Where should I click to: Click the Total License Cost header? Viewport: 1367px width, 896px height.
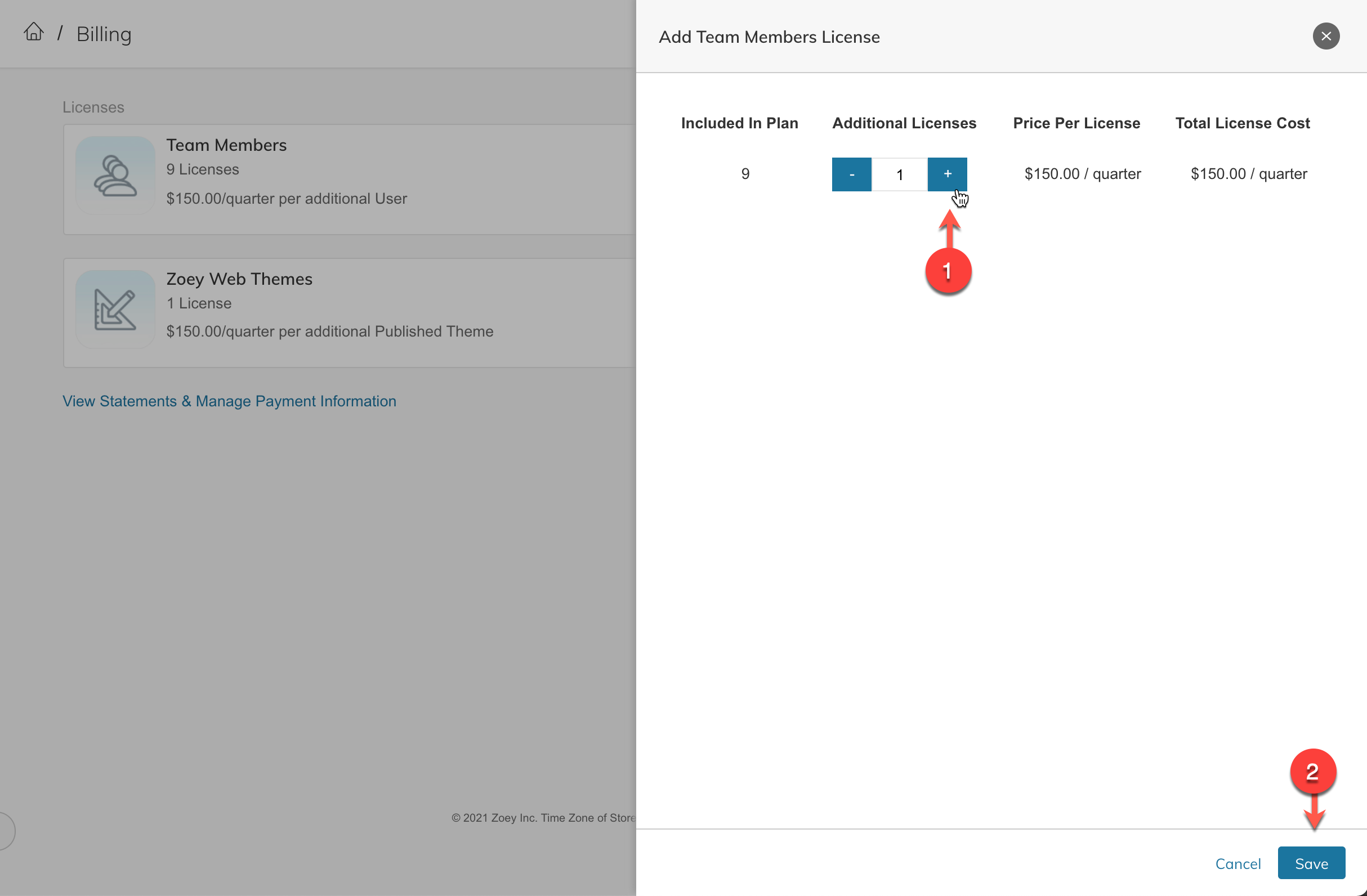[1242, 123]
